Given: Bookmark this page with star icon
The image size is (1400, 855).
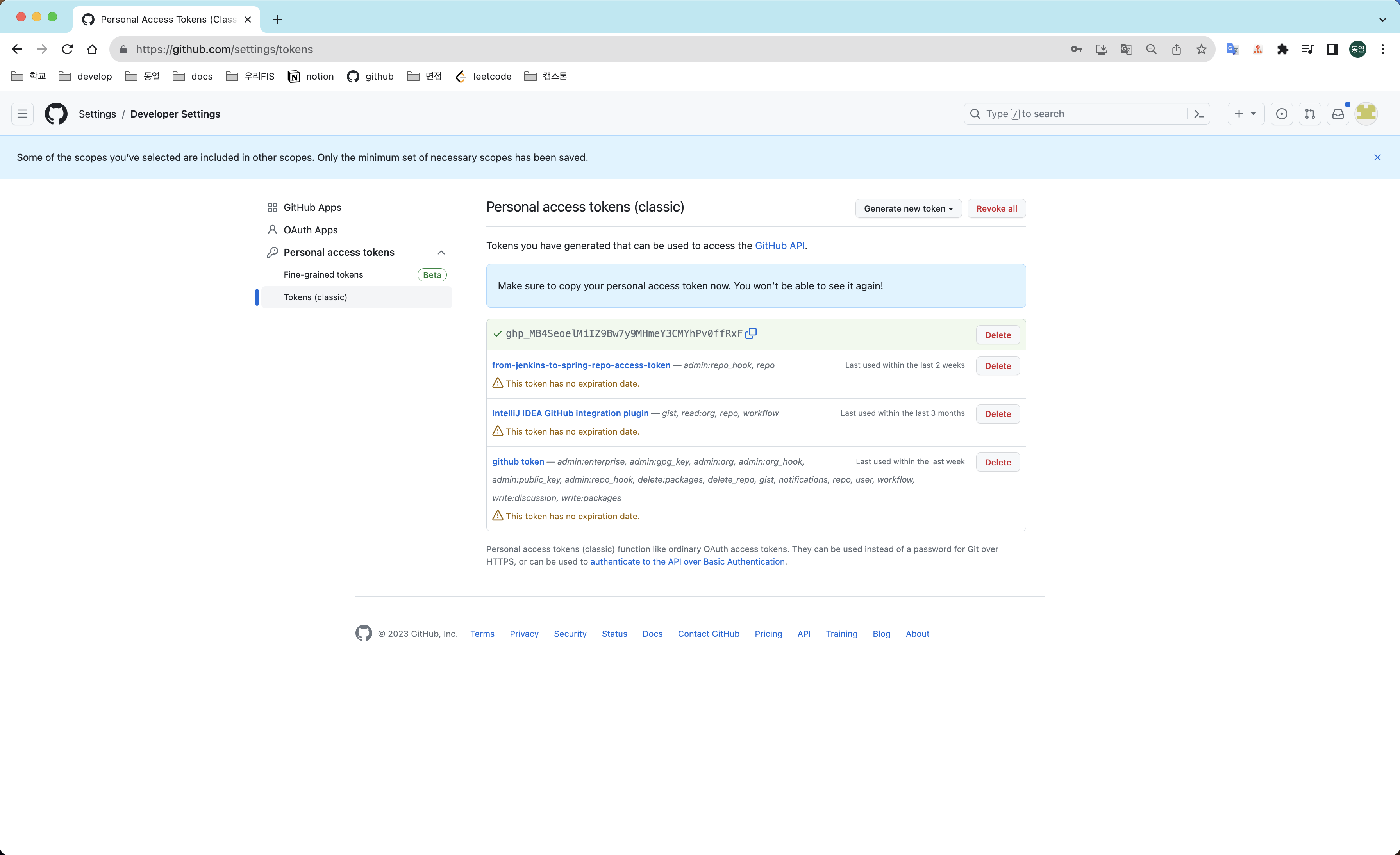Looking at the screenshot, I should (x=1201, y=50).
